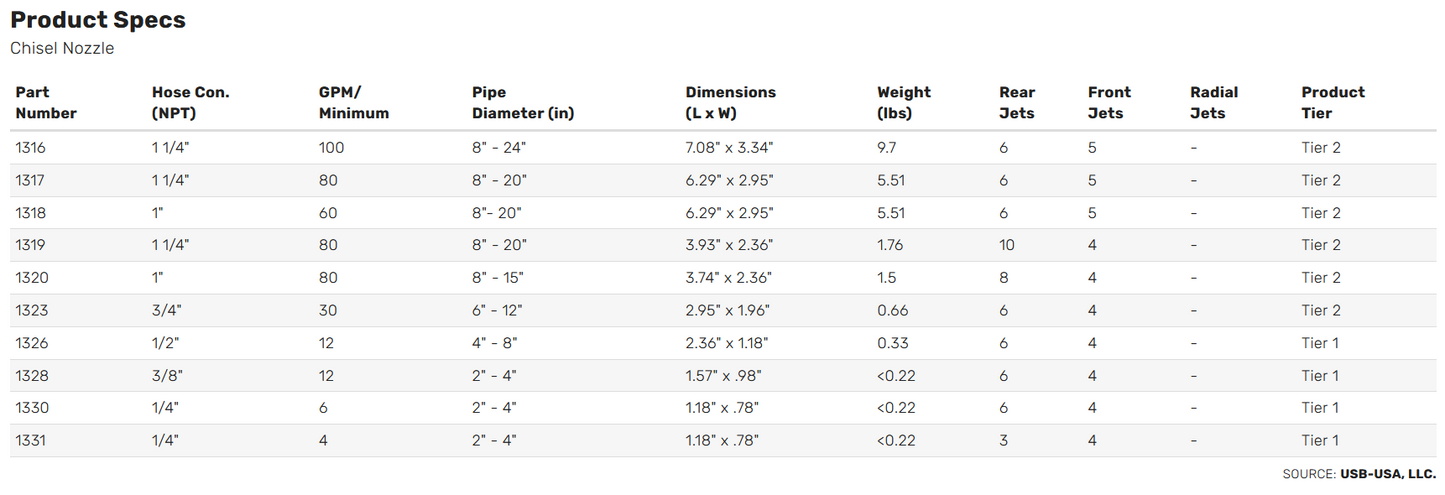
Task: Click the Front Jets column header
Action: coord(1109,103)
